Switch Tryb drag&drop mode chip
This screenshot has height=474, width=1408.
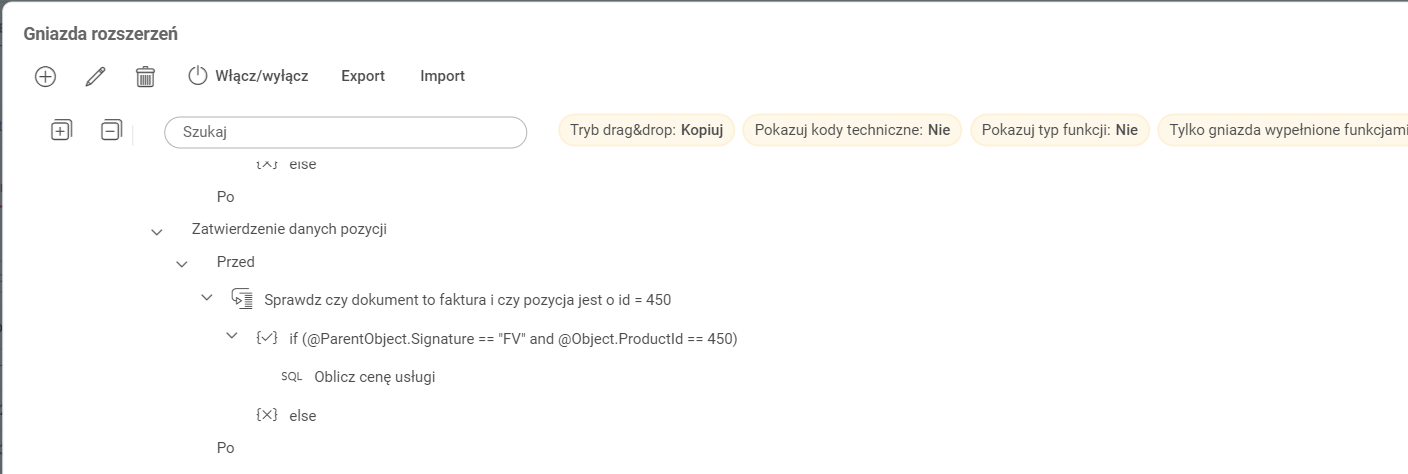tap(647, 130)
